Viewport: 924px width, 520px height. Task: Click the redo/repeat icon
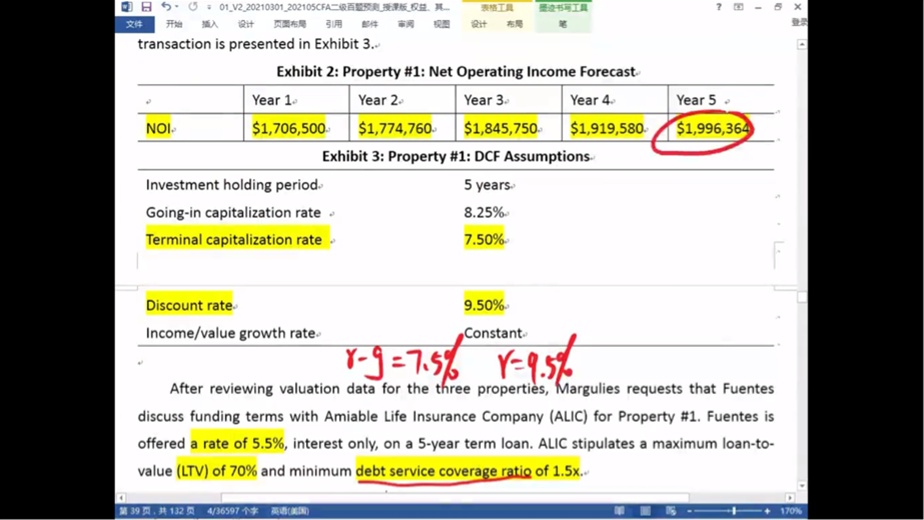(x=193, y=6)
